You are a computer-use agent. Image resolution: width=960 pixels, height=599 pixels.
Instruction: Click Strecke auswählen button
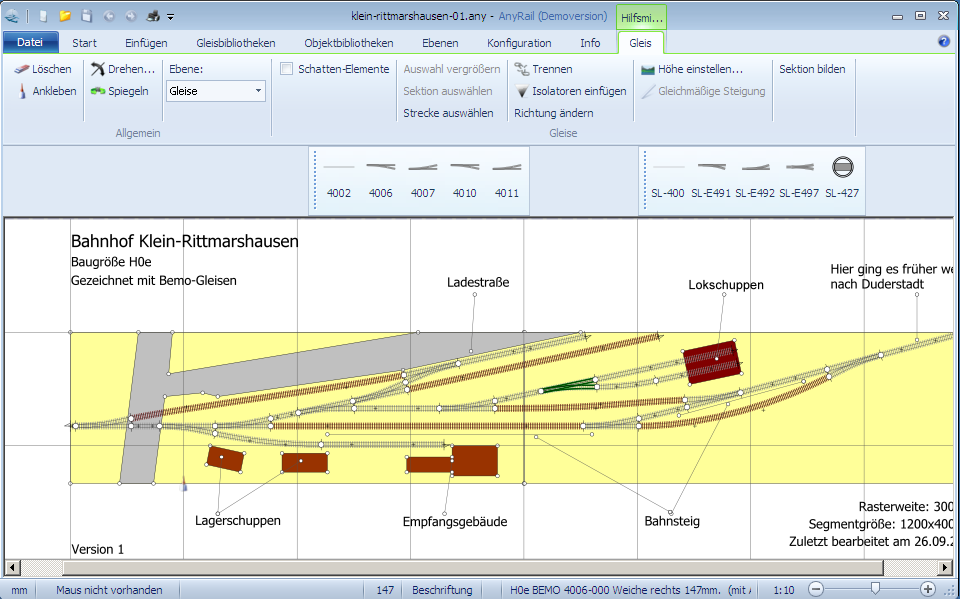pyautogui.click(x=448, y=113)
